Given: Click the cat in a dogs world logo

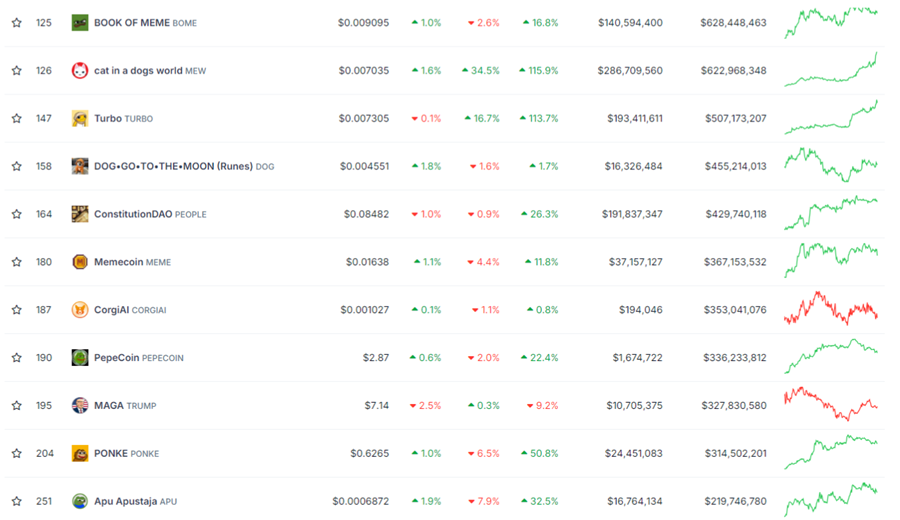Looking at the screenshot, I should tap(80, 71).
